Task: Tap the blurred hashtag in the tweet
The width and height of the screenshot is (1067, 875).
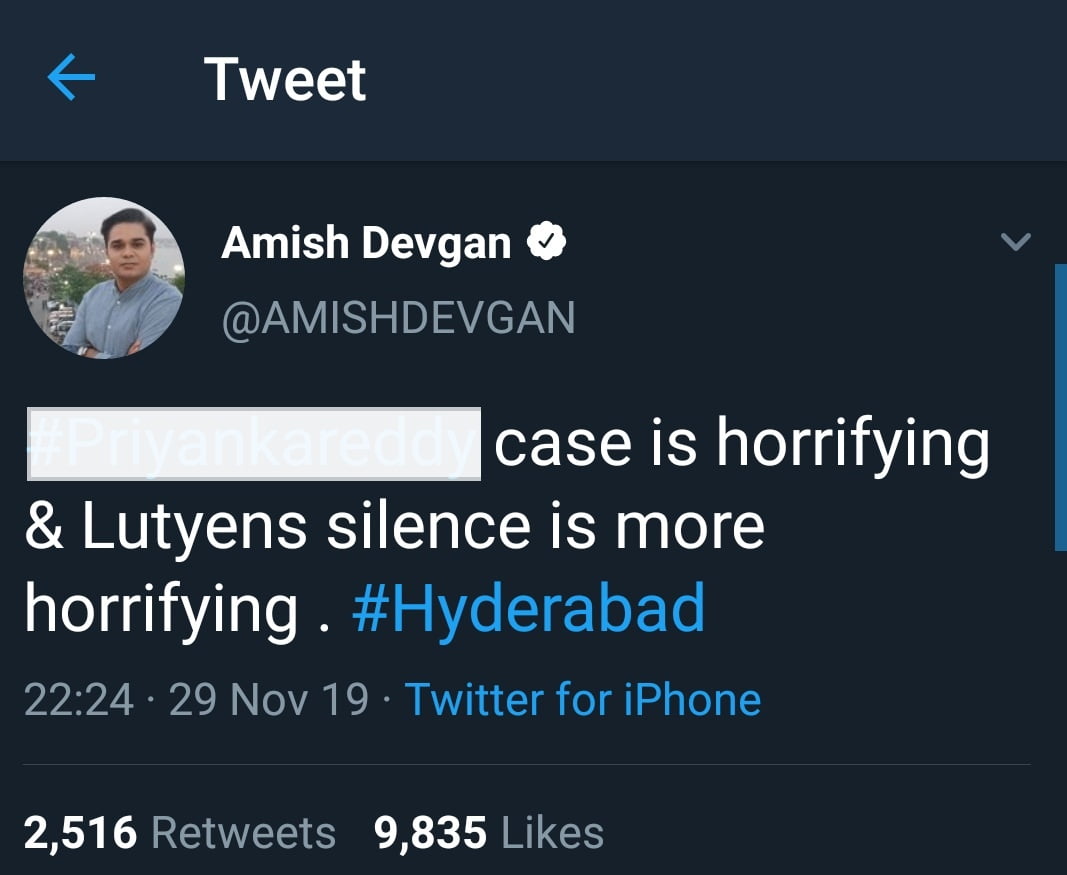Action: 253,444
